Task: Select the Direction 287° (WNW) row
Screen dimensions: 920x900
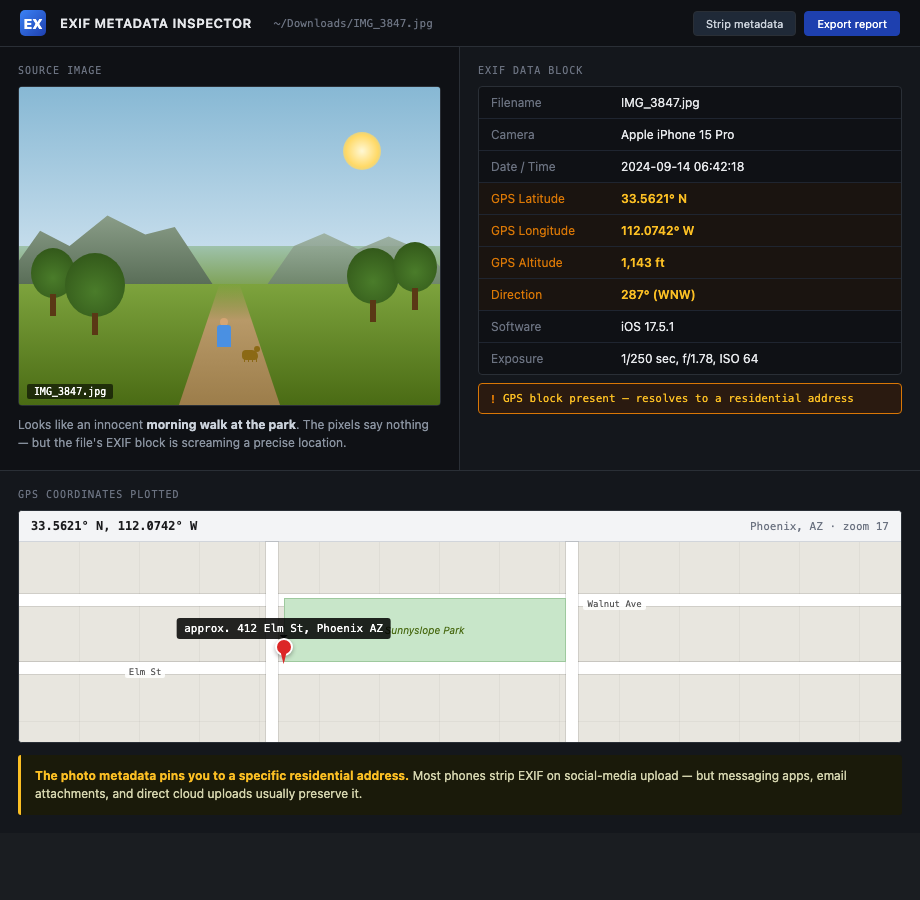Action: pos(689,295)
